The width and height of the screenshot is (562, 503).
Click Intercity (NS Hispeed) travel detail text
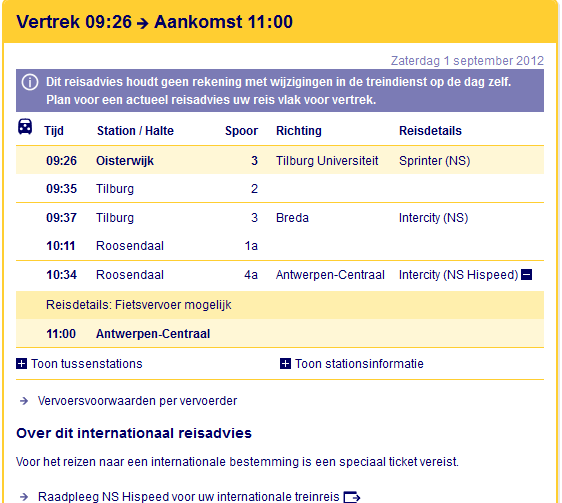[458, 275]
